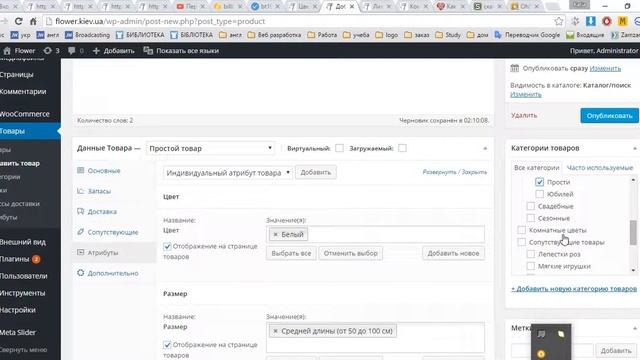
Task: Remove Средней длины value with x
Action: point(276,331)
